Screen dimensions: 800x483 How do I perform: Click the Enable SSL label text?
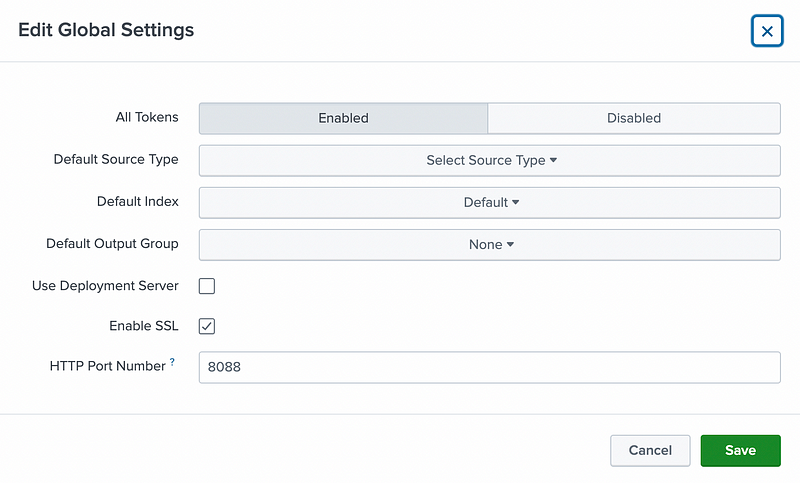click(x=143, y=326)
